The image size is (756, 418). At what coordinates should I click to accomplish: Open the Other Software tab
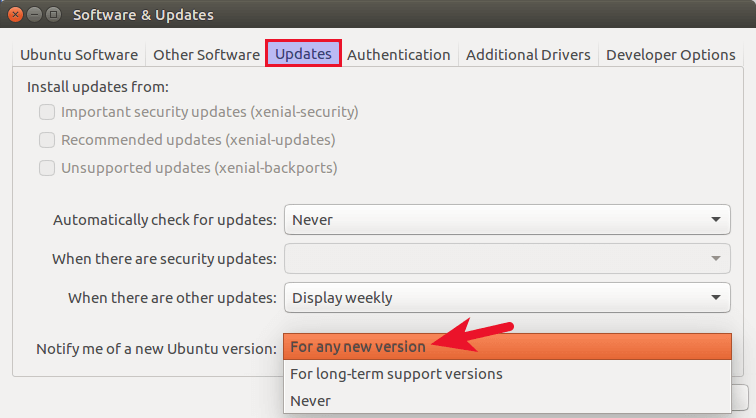[x=206, y=55]
